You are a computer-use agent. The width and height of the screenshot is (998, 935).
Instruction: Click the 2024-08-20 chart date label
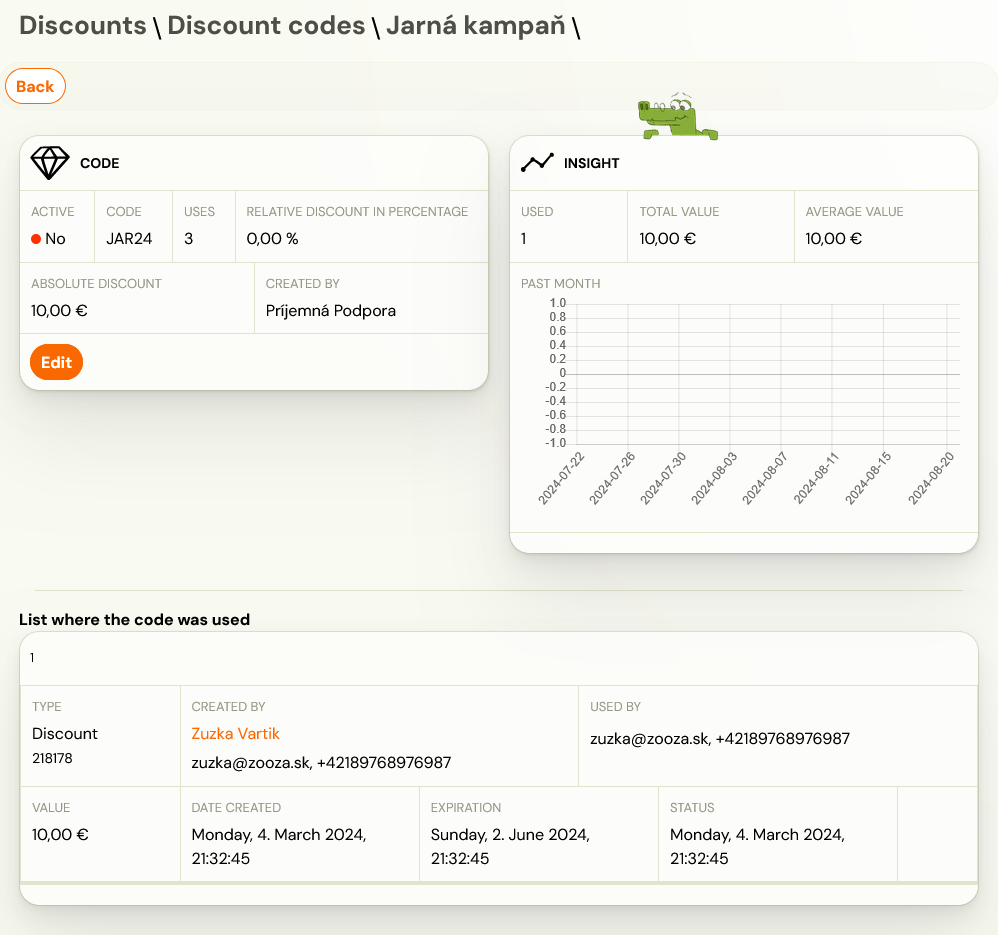coord(931,479)
